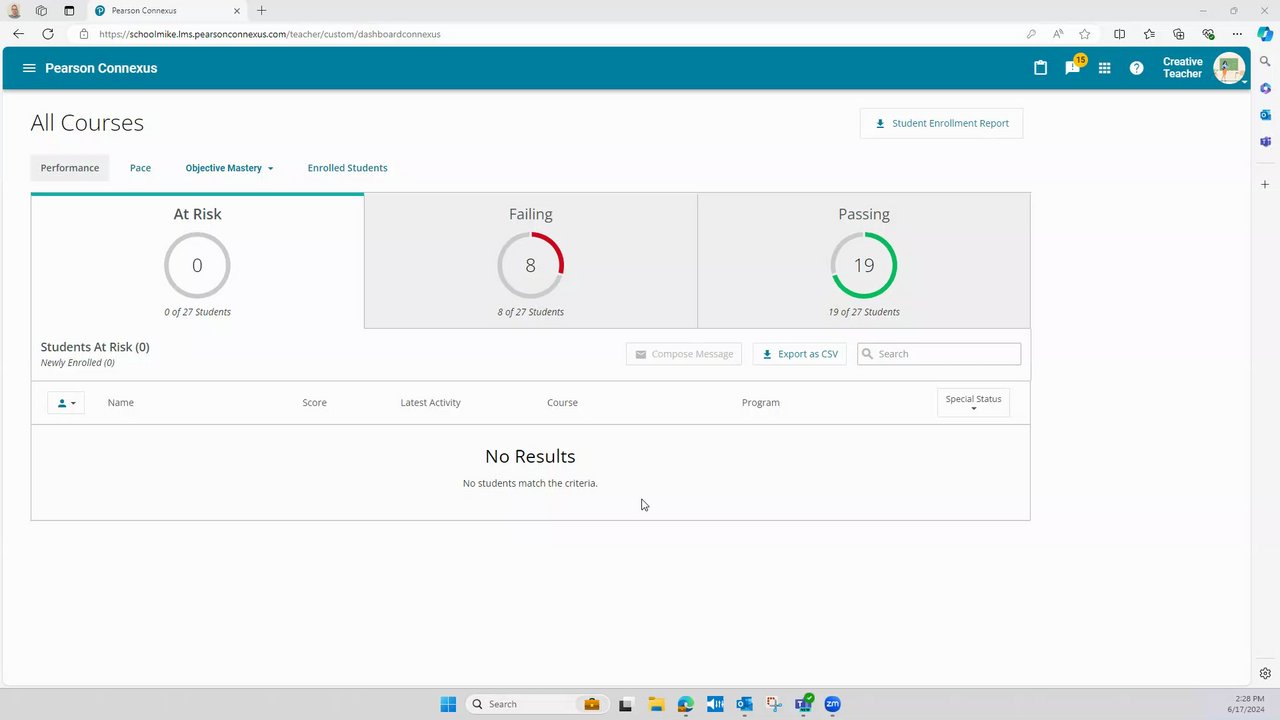Sort by Latest Activity column
The height and width of the screenshot is (720, 1280).
[430, 403]
